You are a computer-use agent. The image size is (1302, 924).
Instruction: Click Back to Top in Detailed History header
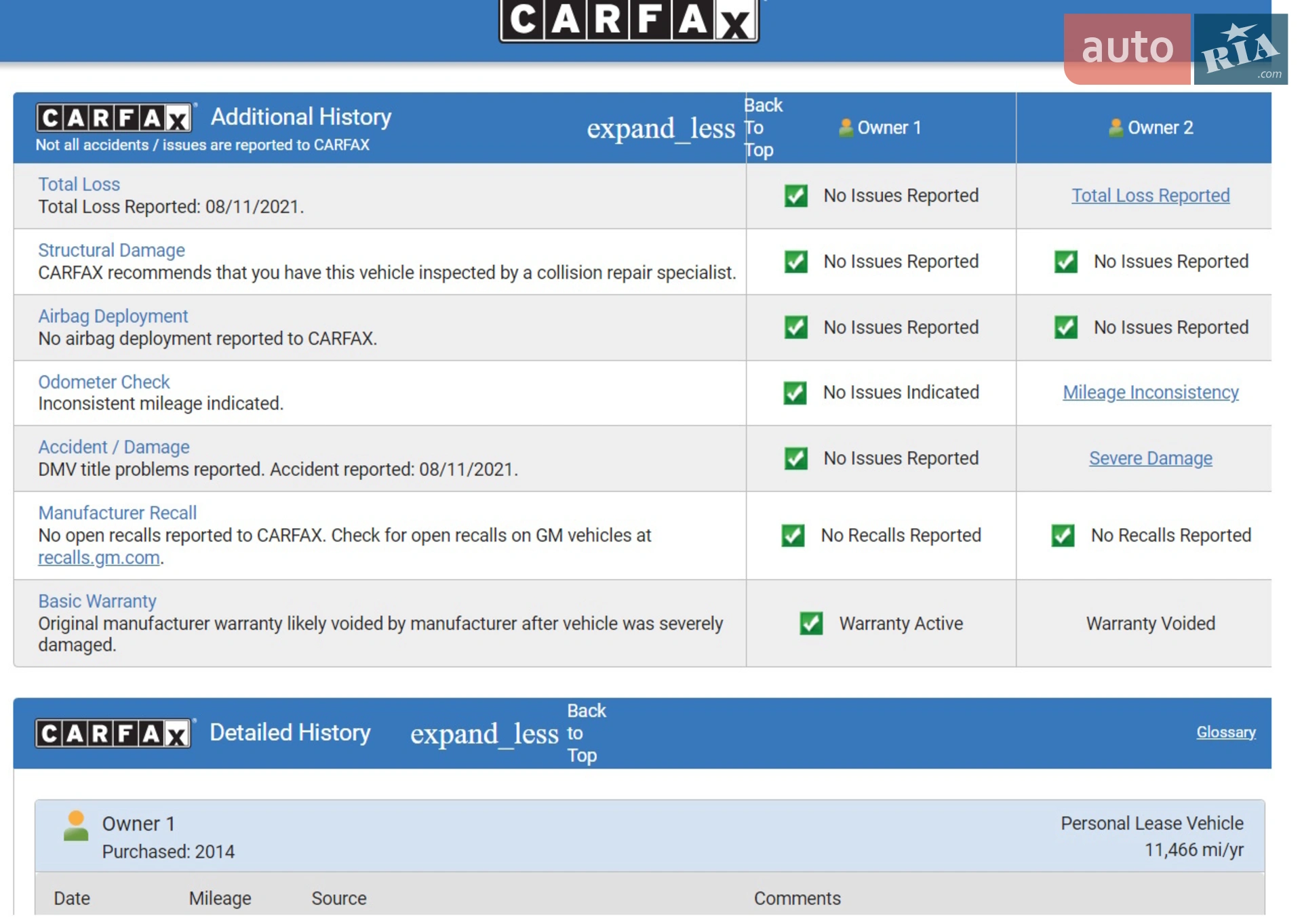587,733
